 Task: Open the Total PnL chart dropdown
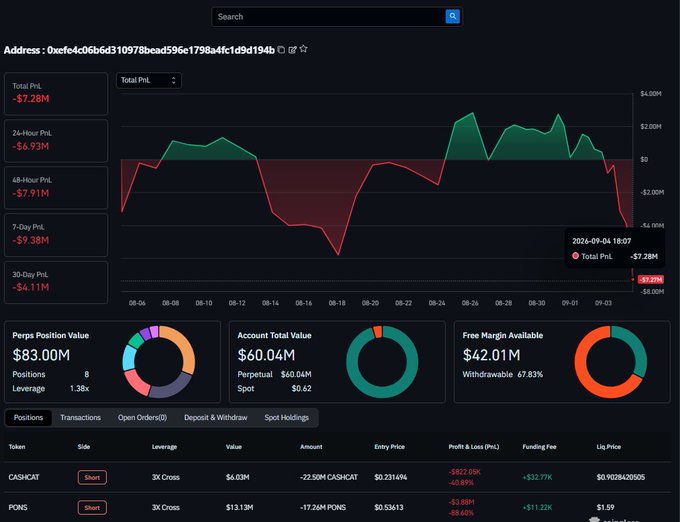coord(149,80)
